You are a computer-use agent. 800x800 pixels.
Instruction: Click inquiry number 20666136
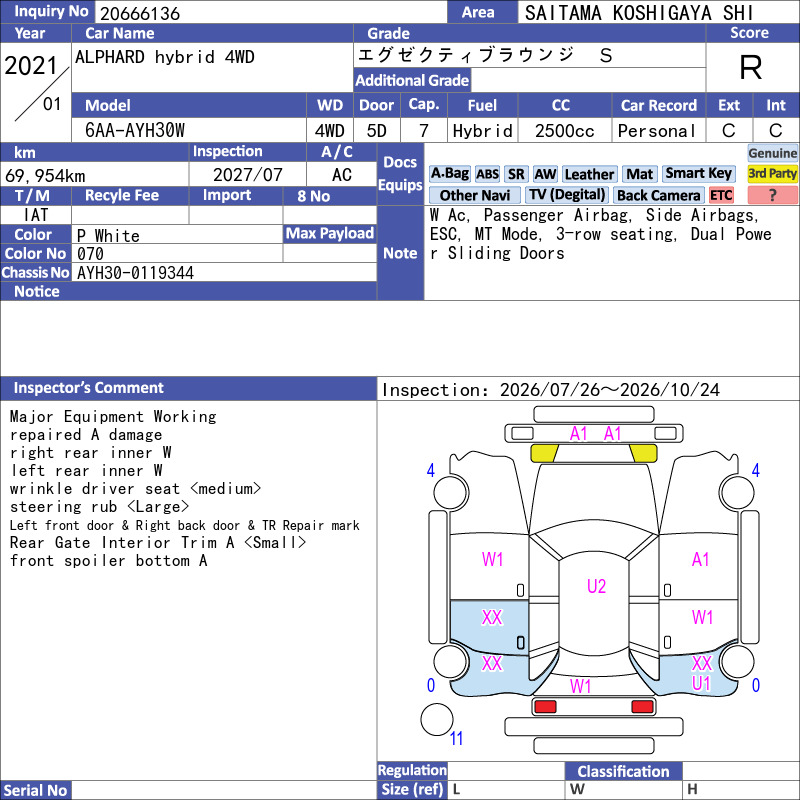[x=140, y=13]
